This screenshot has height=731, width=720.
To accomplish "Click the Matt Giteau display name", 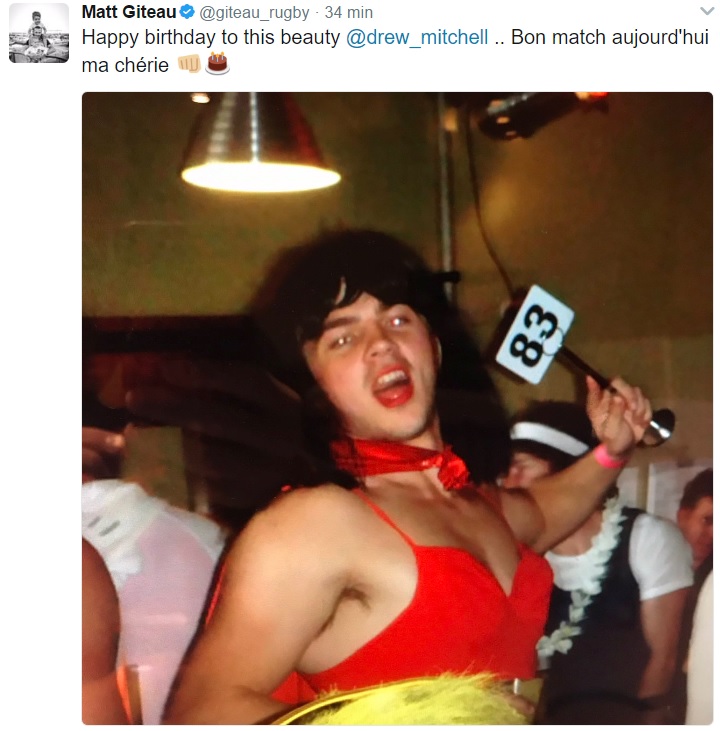I will tap(129, 12).
